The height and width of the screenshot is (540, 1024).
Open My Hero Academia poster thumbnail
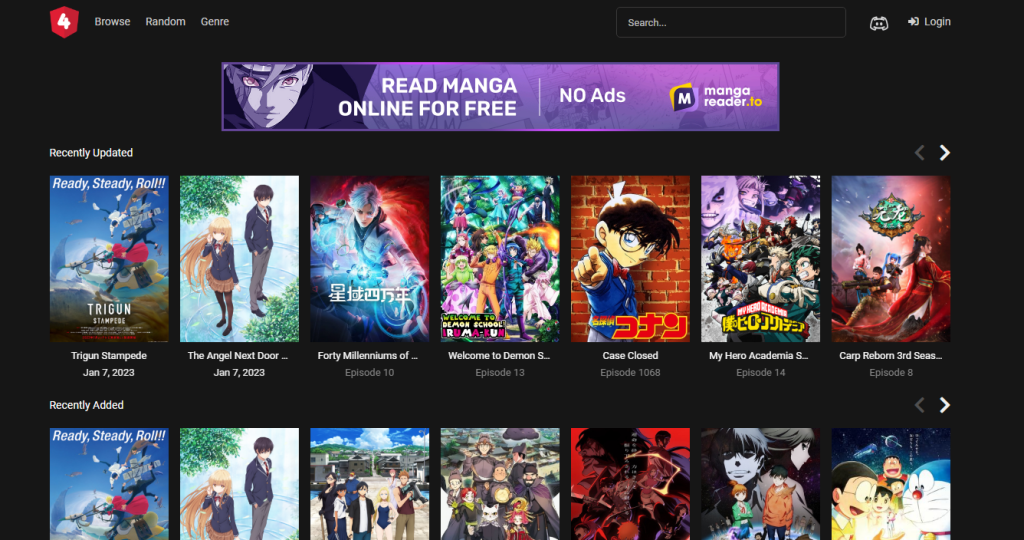(760, 259)
